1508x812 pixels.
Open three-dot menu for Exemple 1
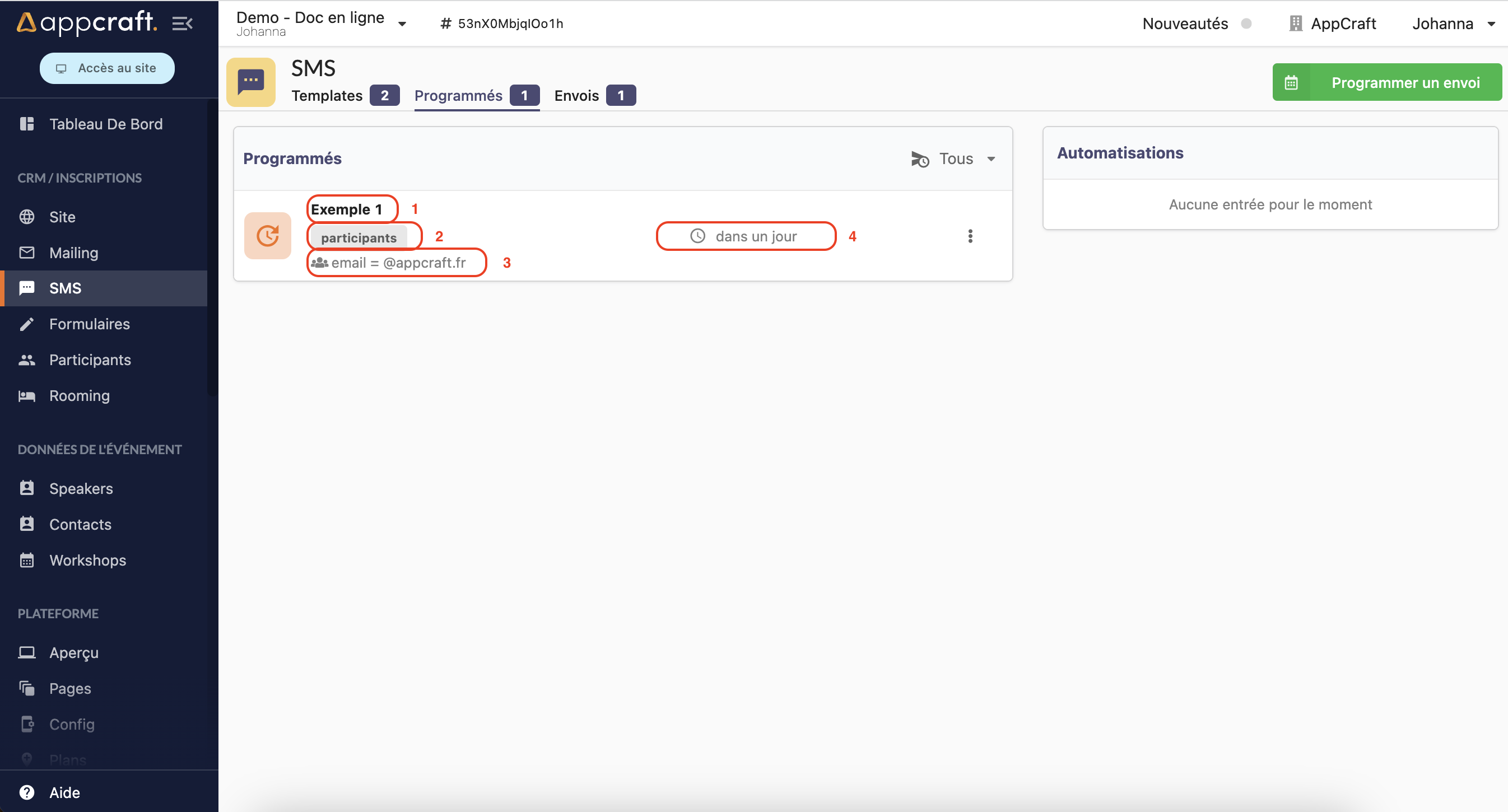pos(970,236)
